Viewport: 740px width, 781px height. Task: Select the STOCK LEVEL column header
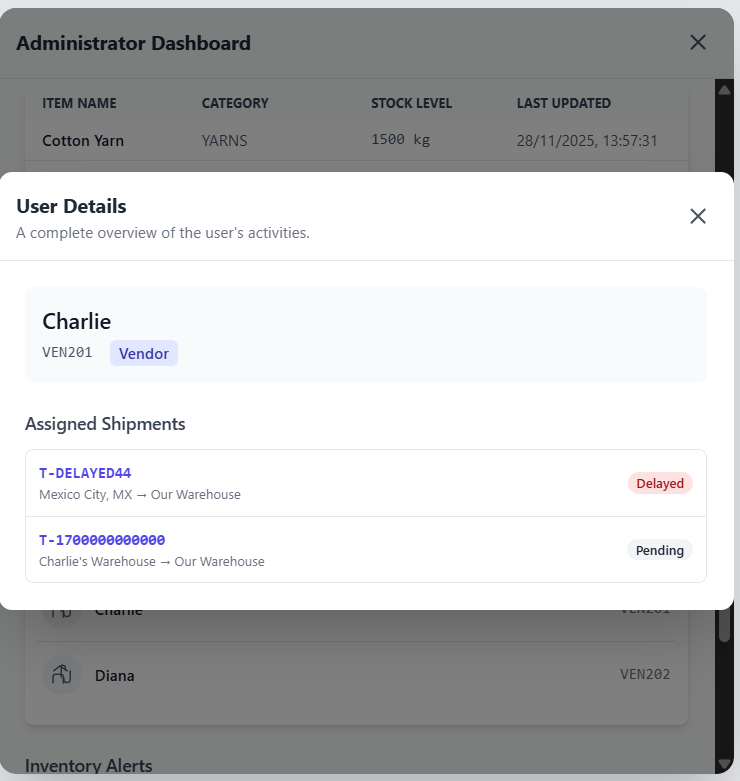tap(411, 103)
